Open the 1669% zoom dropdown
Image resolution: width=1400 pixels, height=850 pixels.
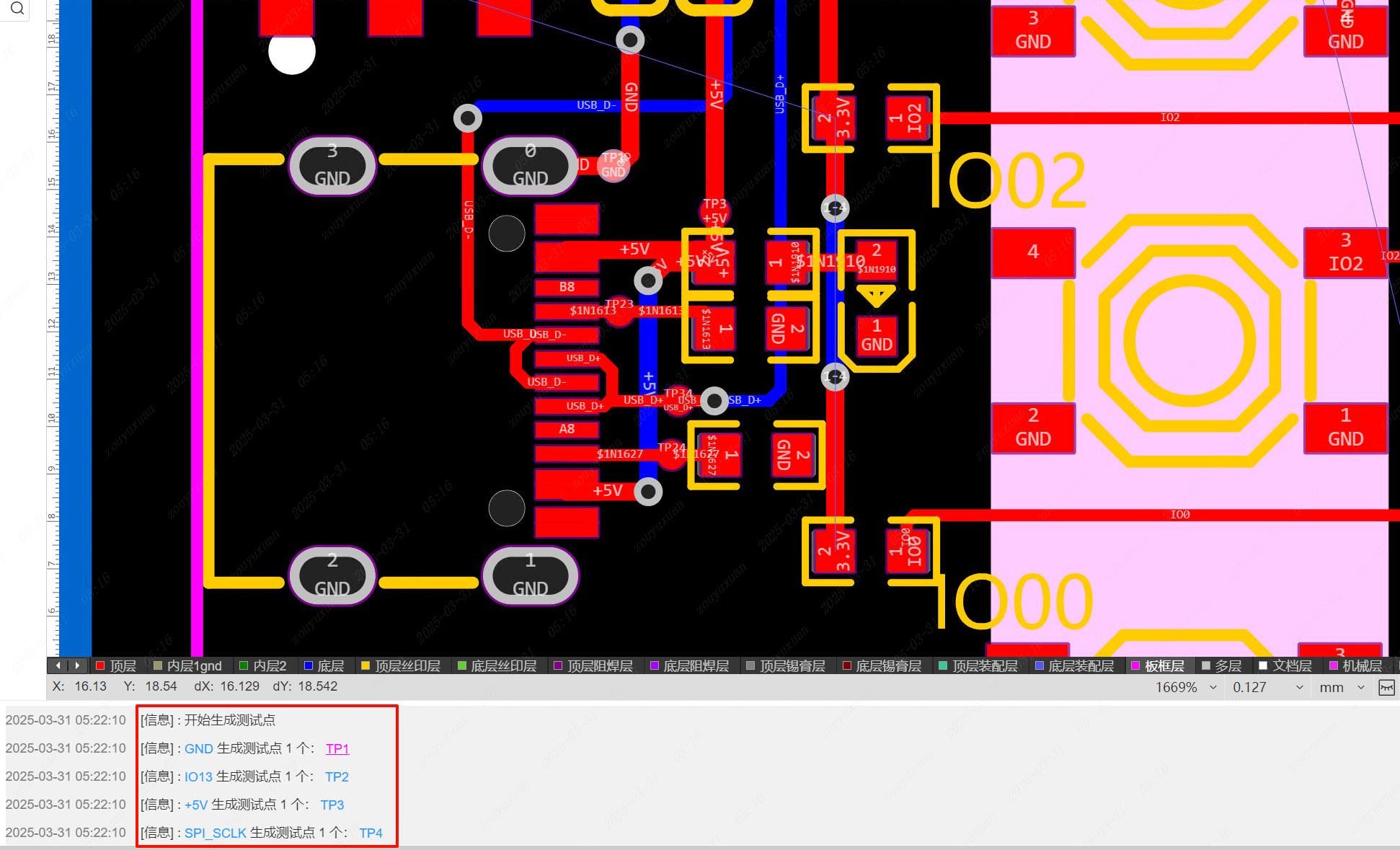pyautogui.click(x=1213, y=688)
